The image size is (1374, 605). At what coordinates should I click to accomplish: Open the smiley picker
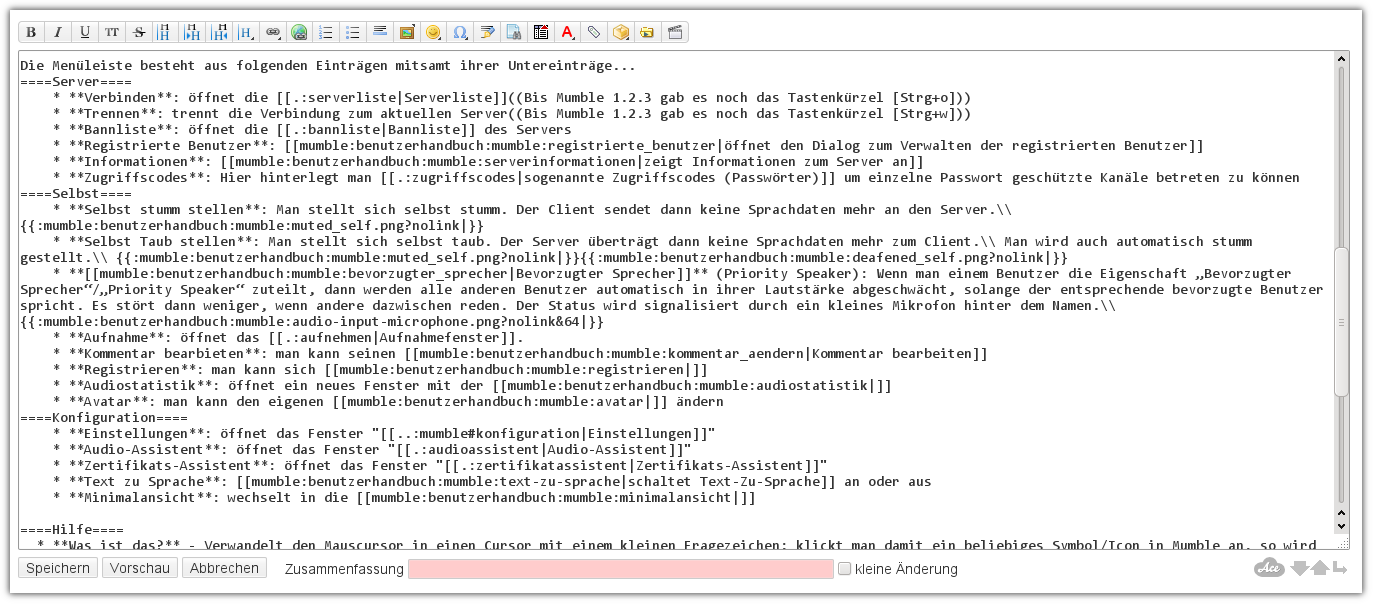point(433,32)
